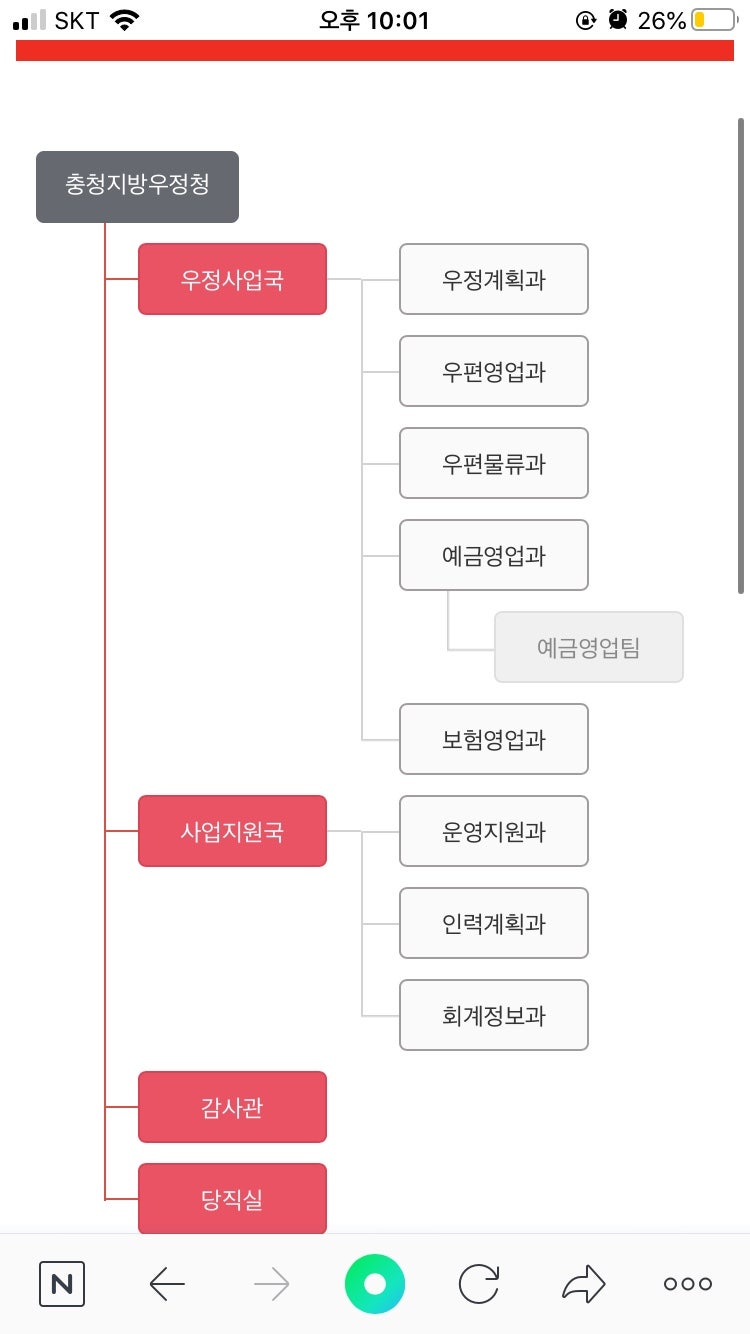This screenshot has height=1334, width=750.
Task: Select the 충청지방우정청 root node
Action: pos(137,186)
